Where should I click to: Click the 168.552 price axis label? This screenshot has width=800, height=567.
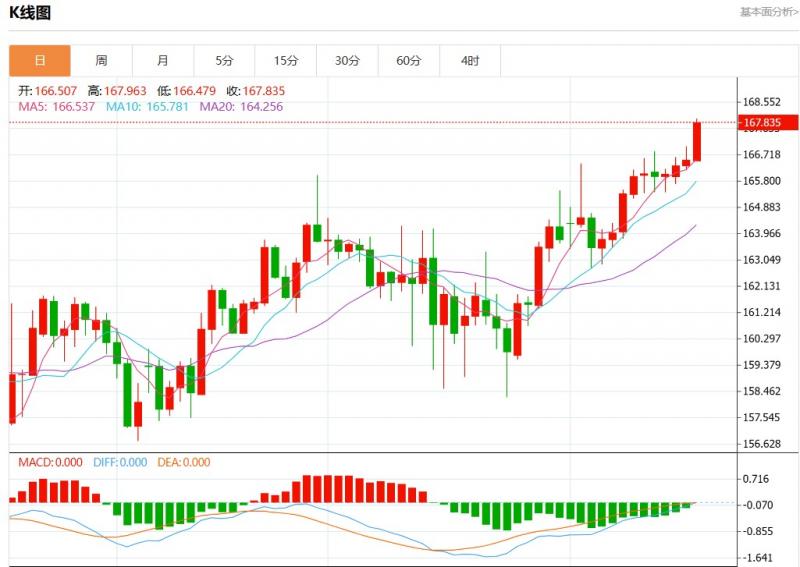[762, 102]
